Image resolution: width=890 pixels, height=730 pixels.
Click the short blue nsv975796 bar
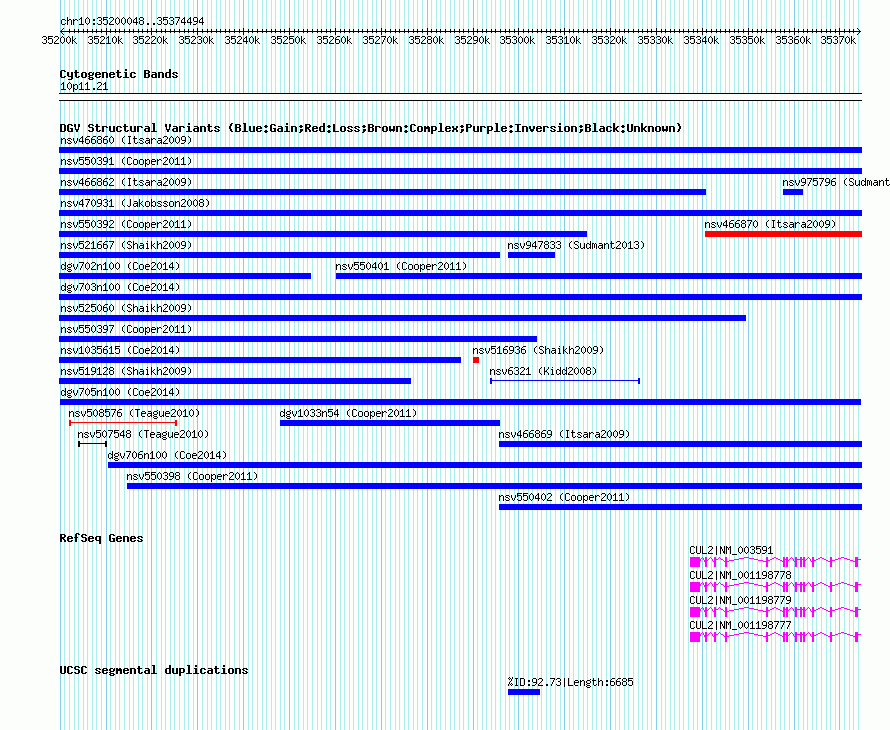[x=792, y=192]
